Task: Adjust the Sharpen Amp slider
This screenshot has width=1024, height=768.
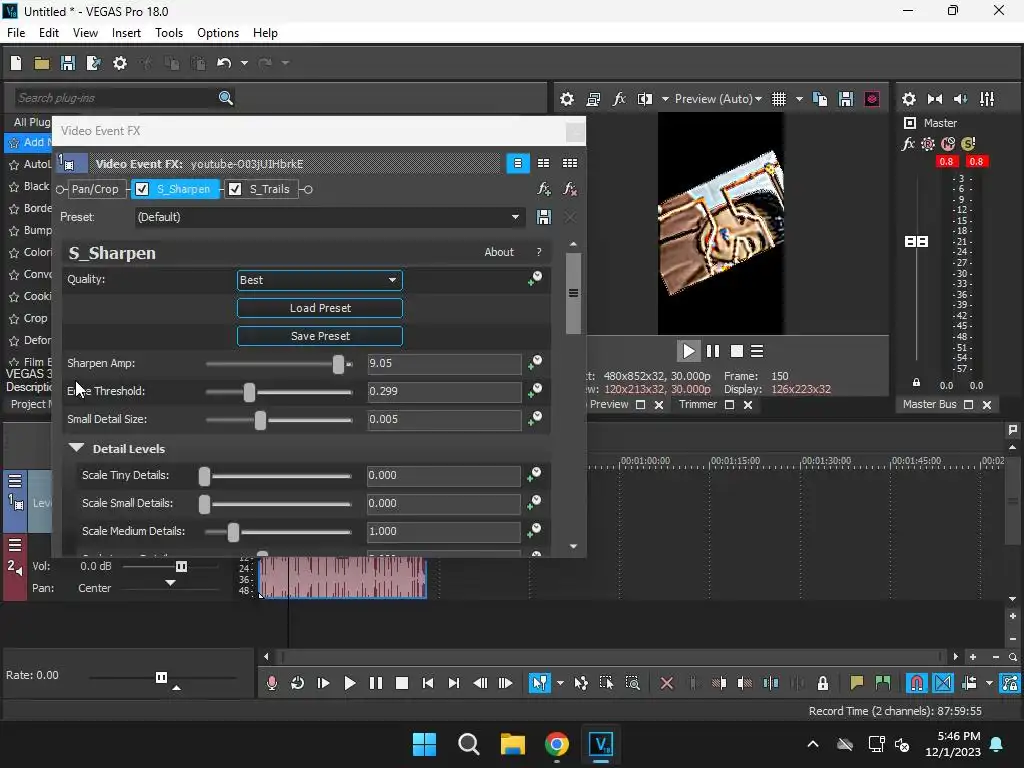Action: 338,364
